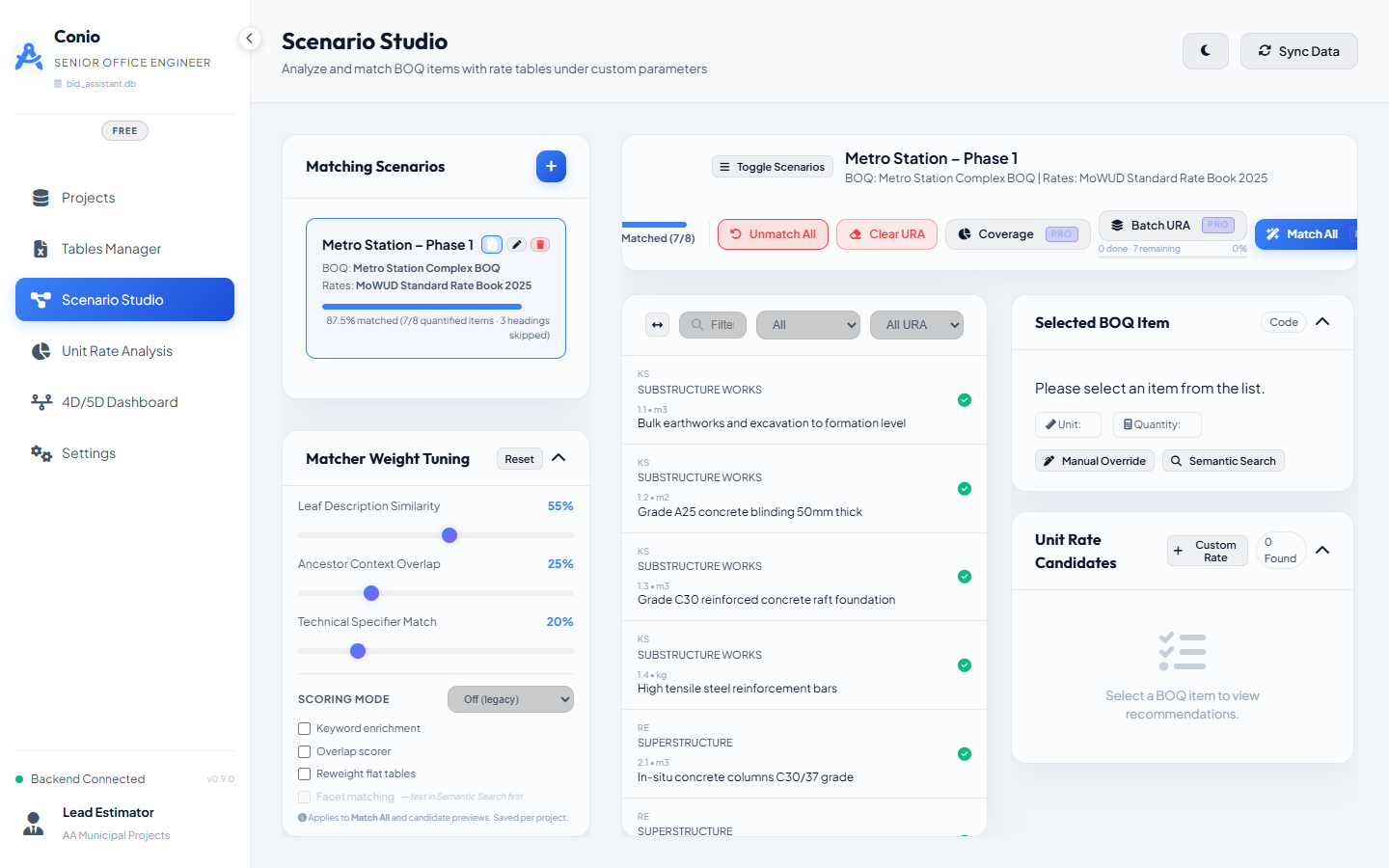Viewport: 1389px width, 868px height.
Task: Select the In-situ concrete columns C30/37 row
Action: [804, 754]
